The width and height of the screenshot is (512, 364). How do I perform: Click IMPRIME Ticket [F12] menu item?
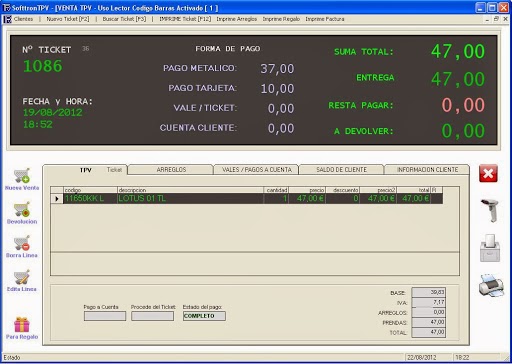(x=185, y=19)
